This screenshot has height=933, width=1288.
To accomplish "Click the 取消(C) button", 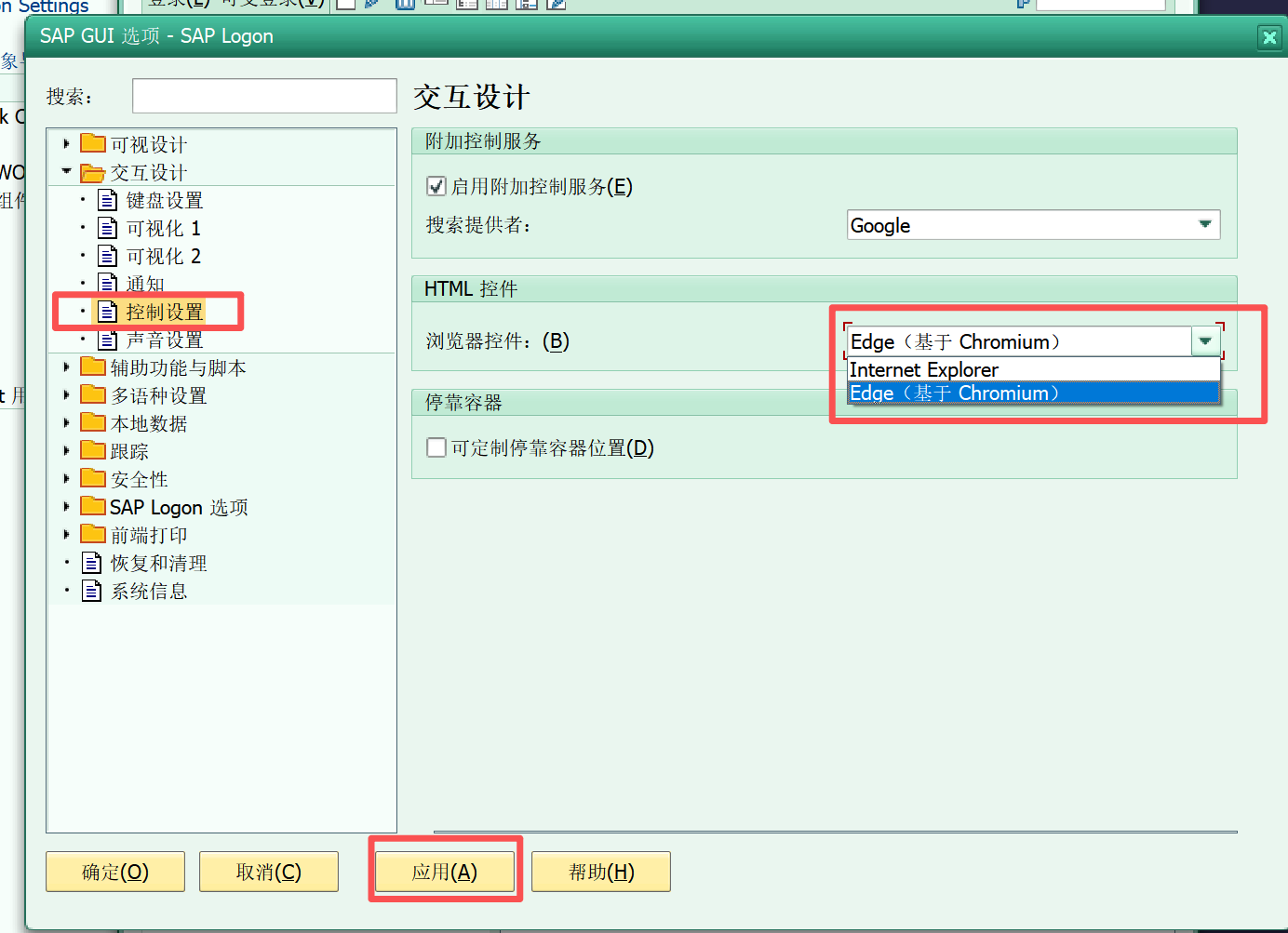I will tap(269, 872).
